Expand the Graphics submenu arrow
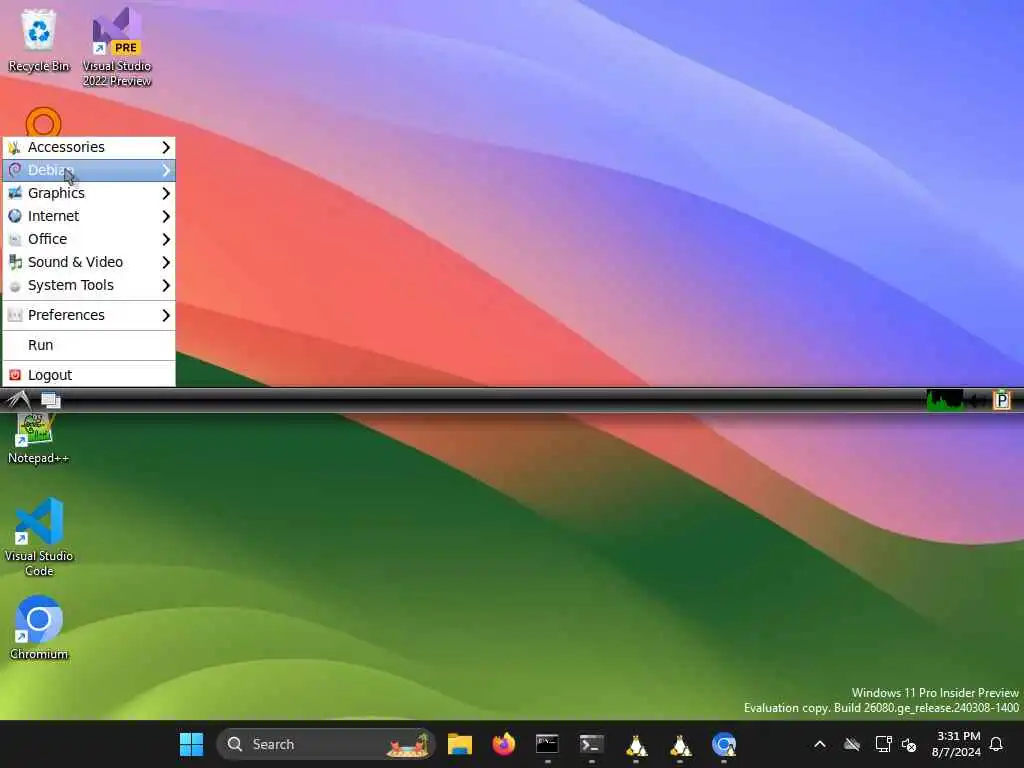Image resolution: width=1024 pixels, height=768 pixels. 166,193
